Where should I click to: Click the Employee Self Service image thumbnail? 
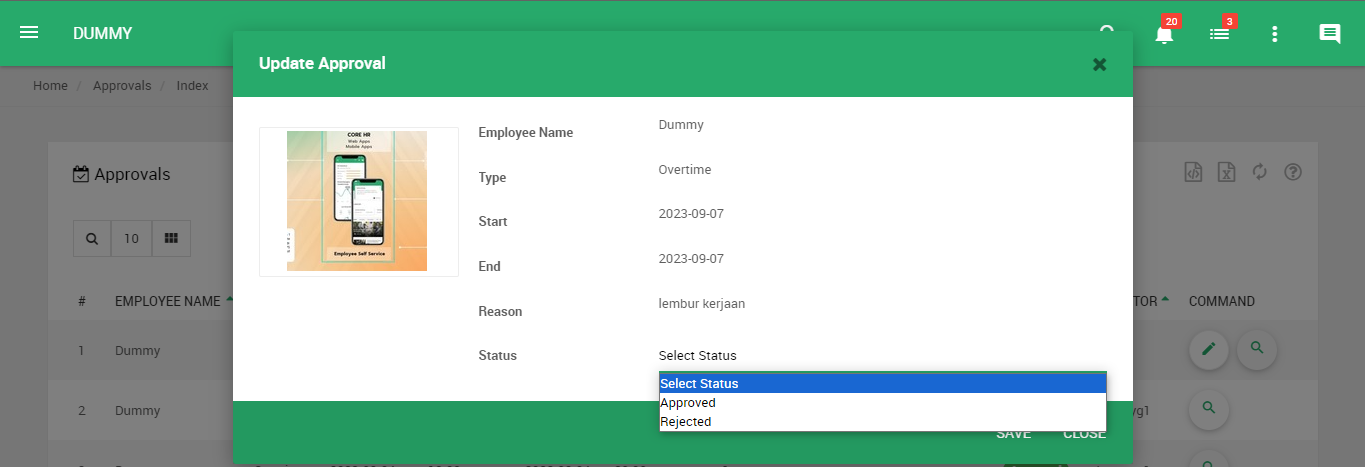[x=357, y=201]
